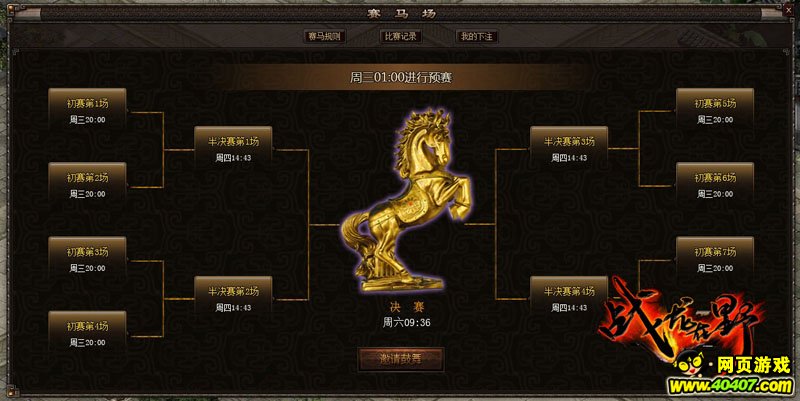Viewport: 800px width, 401px height.
Task: Select the 初赛第7场 match box
Action: 715,257
